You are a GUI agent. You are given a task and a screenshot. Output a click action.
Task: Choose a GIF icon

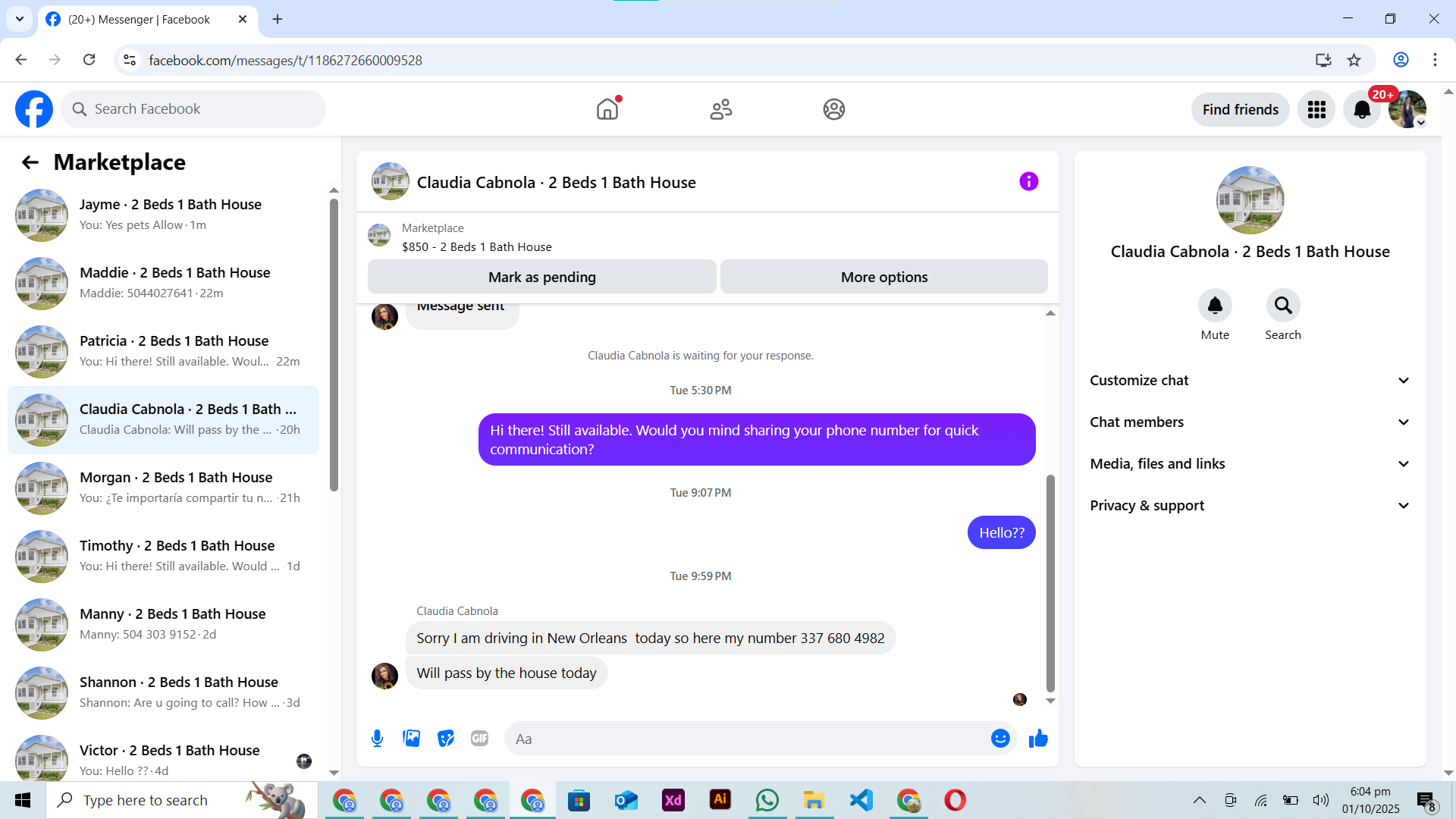479,739
